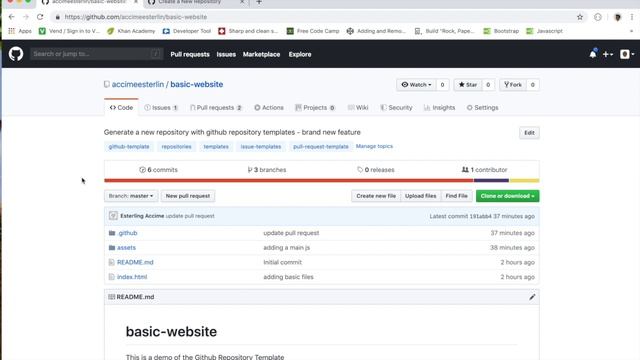Click the site lock icon in address bar

[x=58, y=17]
